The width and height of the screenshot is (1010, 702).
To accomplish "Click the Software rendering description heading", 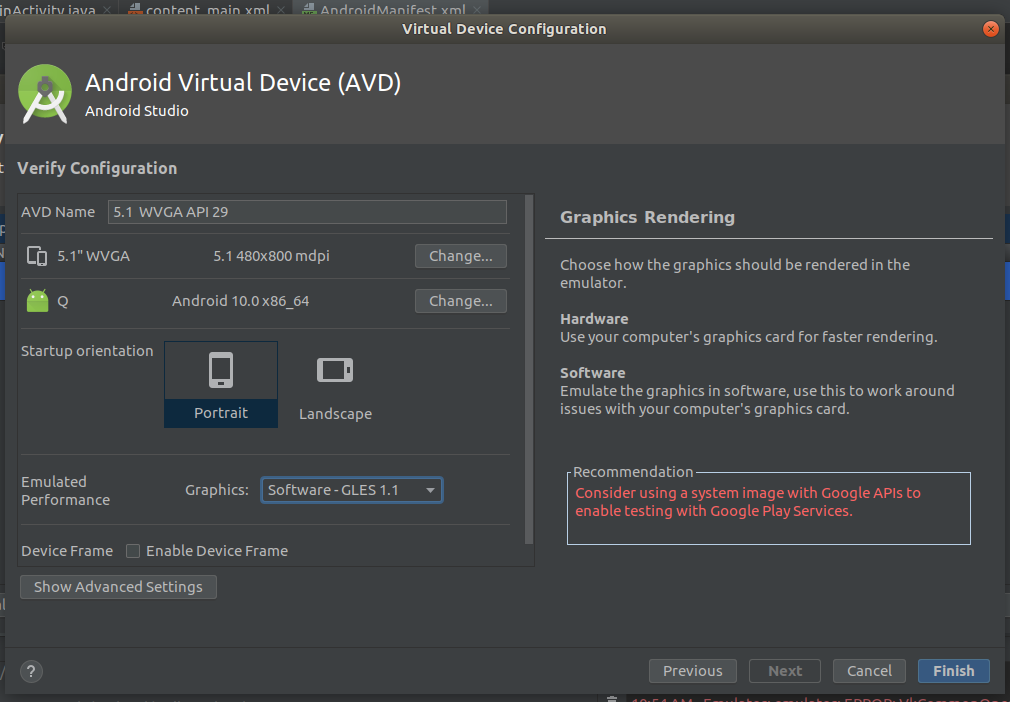I will pyautogui.click(x=593, y=373).
